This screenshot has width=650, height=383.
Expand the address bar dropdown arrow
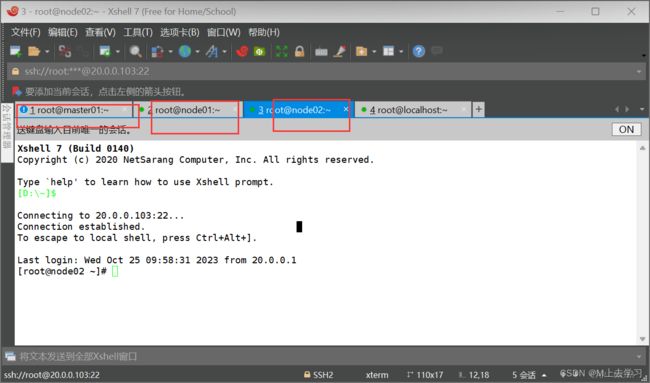tap(639, 72)
